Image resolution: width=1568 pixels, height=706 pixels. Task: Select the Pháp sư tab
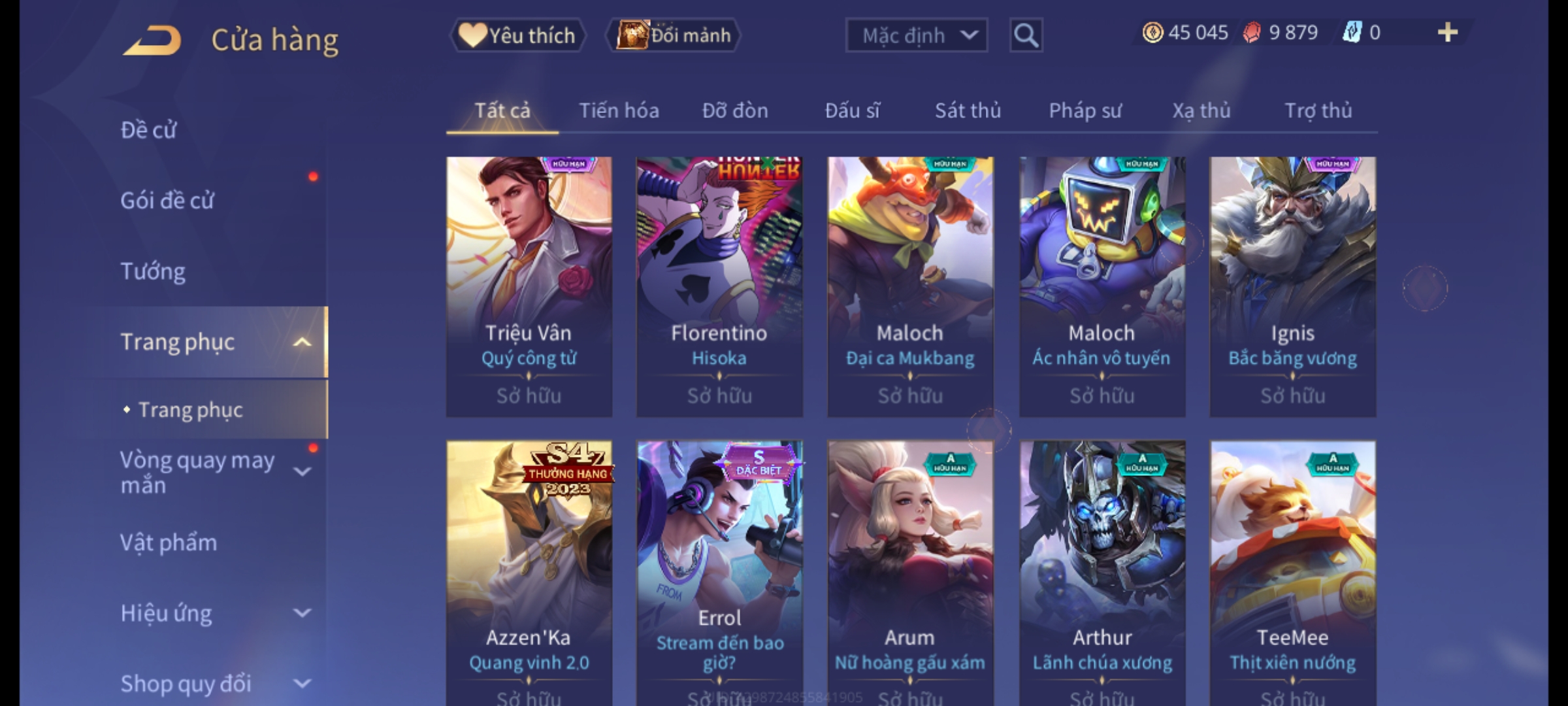click(1085, 110)
